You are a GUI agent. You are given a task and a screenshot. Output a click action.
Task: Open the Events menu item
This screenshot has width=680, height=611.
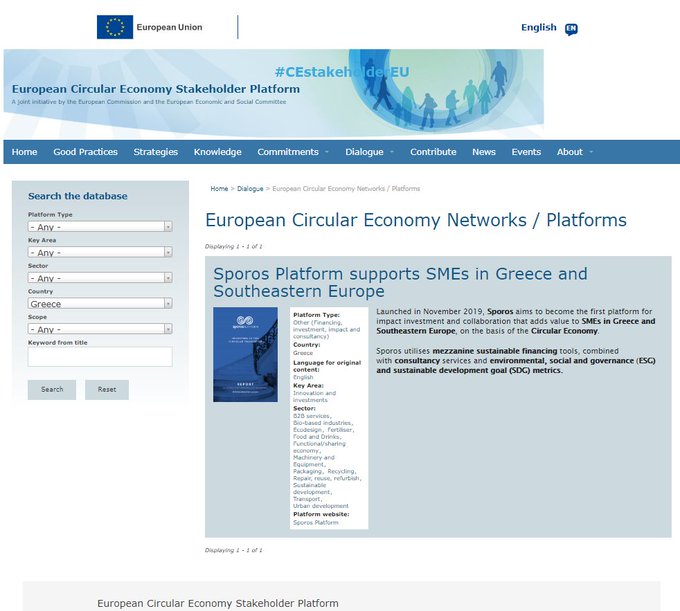coord(526,152)
